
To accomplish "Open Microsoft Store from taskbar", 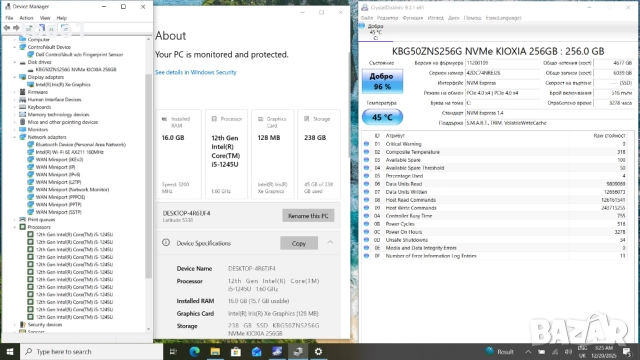I will (x=236, y=351).
